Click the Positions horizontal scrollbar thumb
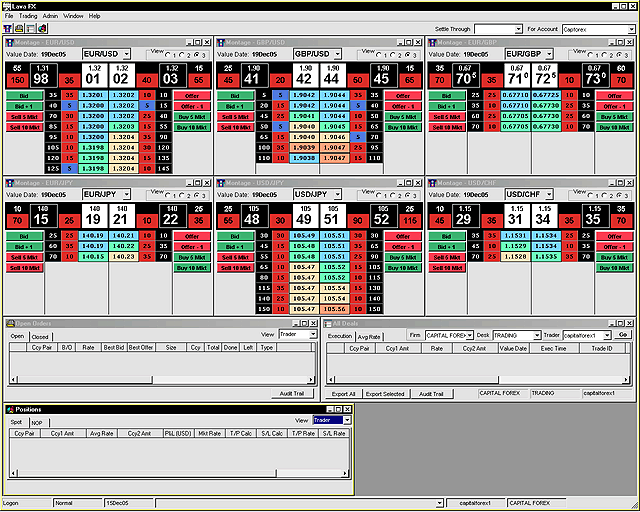This screenshot has width=640, height=512. coord(147,473)
